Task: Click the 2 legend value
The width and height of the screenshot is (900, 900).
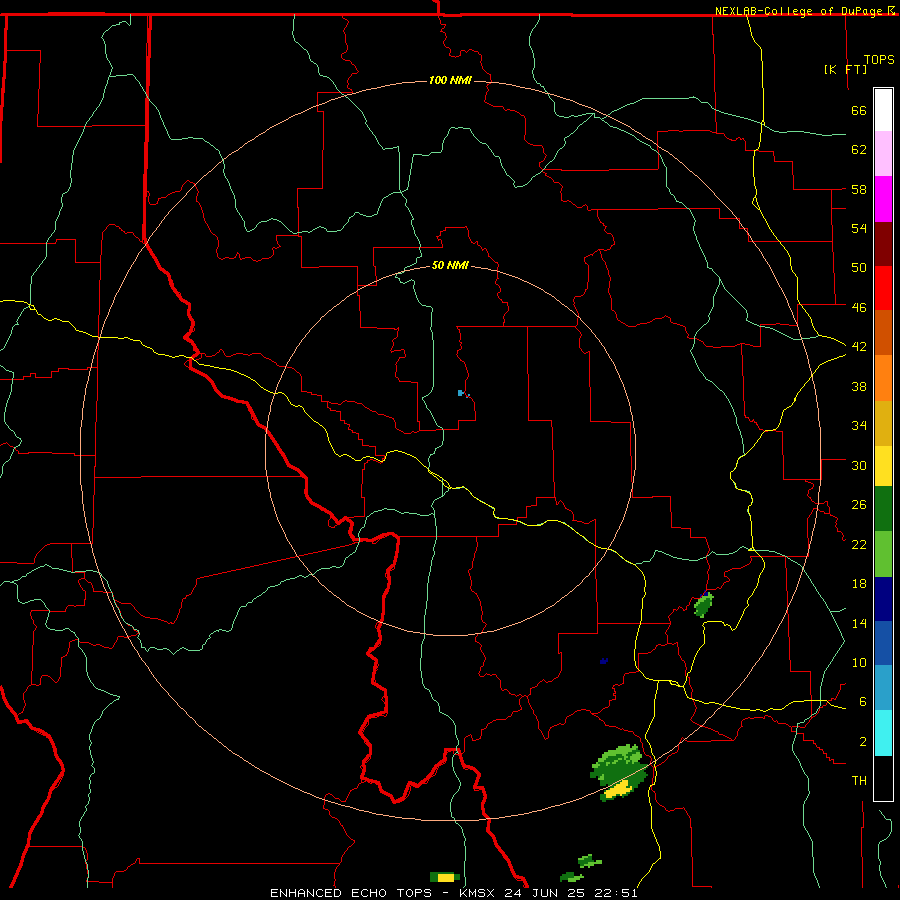Action: [863, 742]
